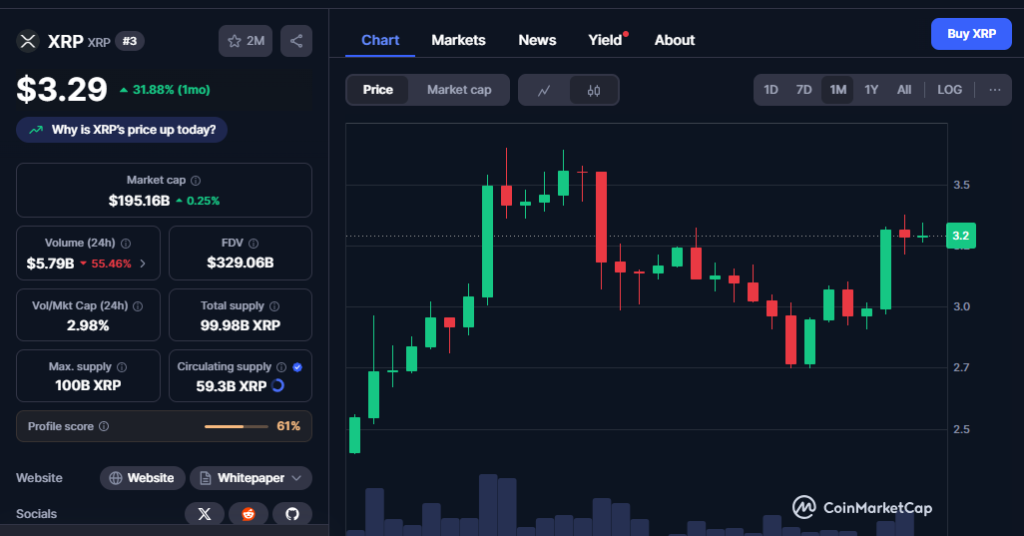Open the News tab
Screen dimensions: 1024x536
click(x=537, y=40)
